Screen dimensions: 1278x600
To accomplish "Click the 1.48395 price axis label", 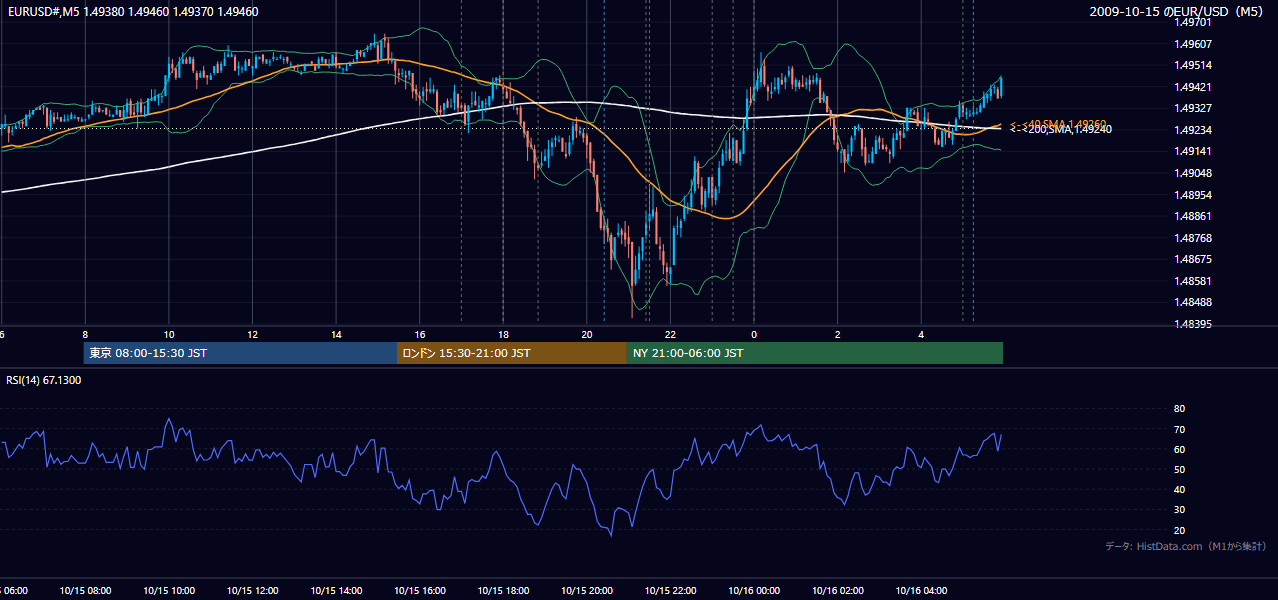I will coord(1192,324).
